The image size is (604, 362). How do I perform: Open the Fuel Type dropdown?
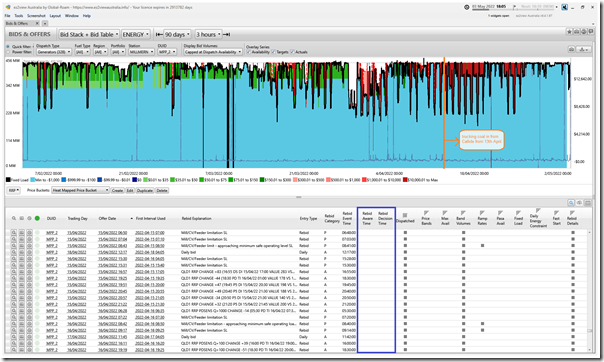[82, 52]
